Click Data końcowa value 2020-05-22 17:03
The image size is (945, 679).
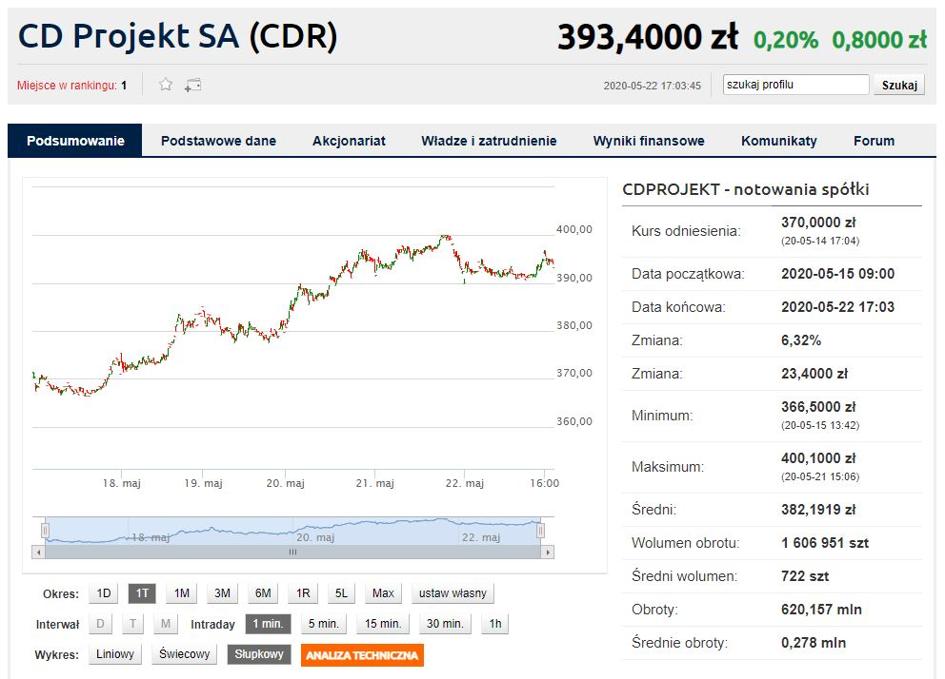click(x=838, y=307)
